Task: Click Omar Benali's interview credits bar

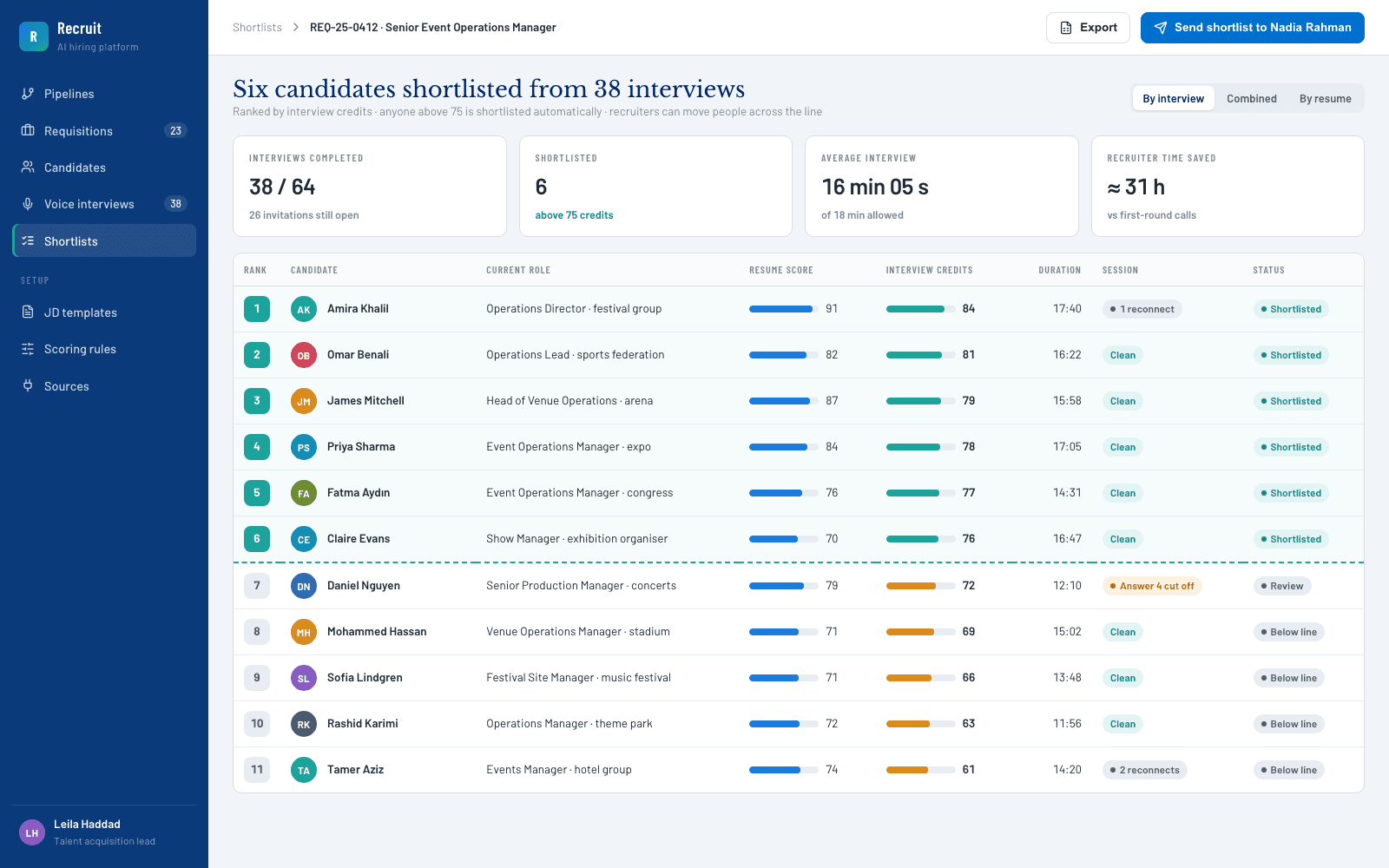Action: pyautogui.click(x=921, y=355)
